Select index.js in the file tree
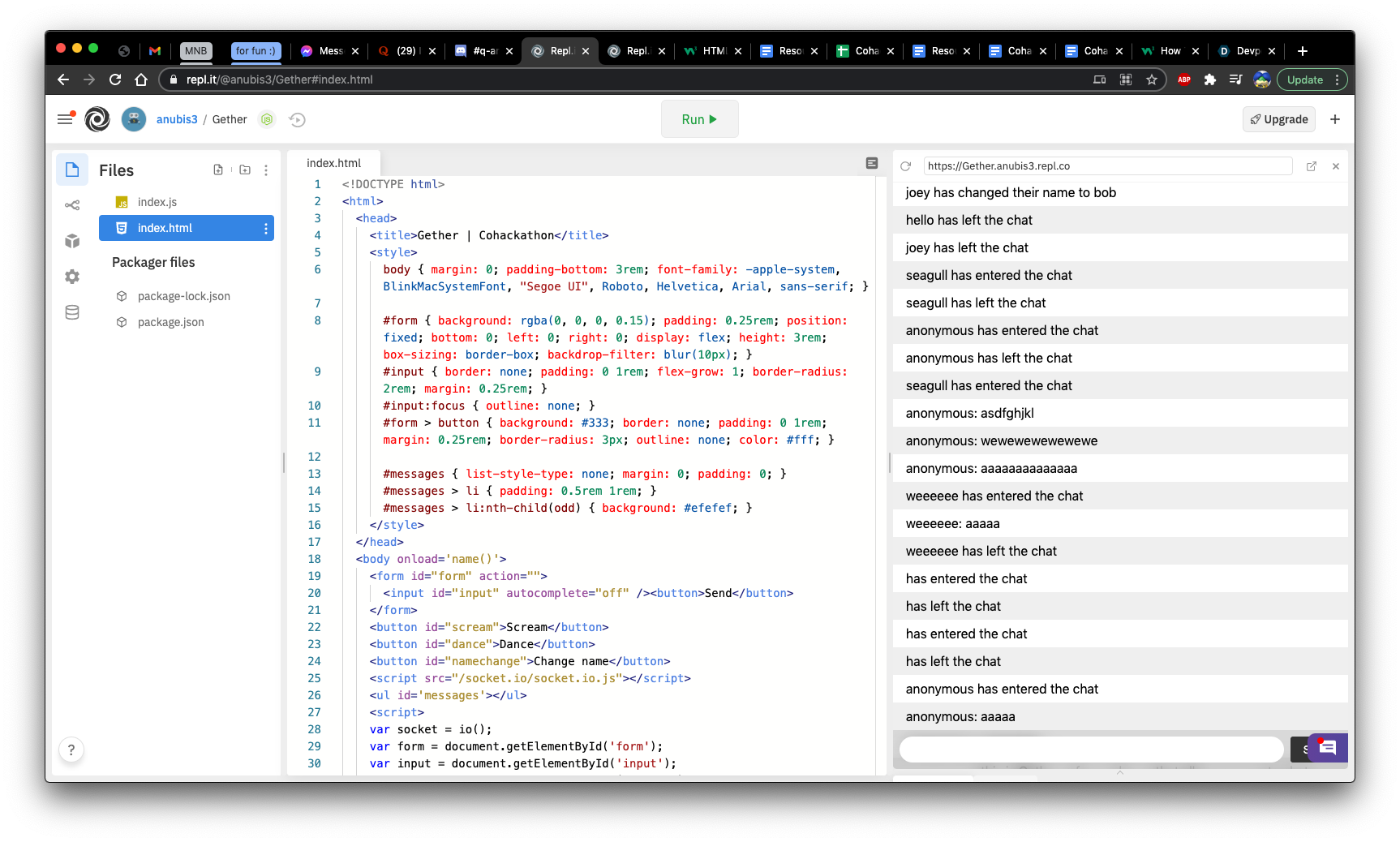 [157, 202]
